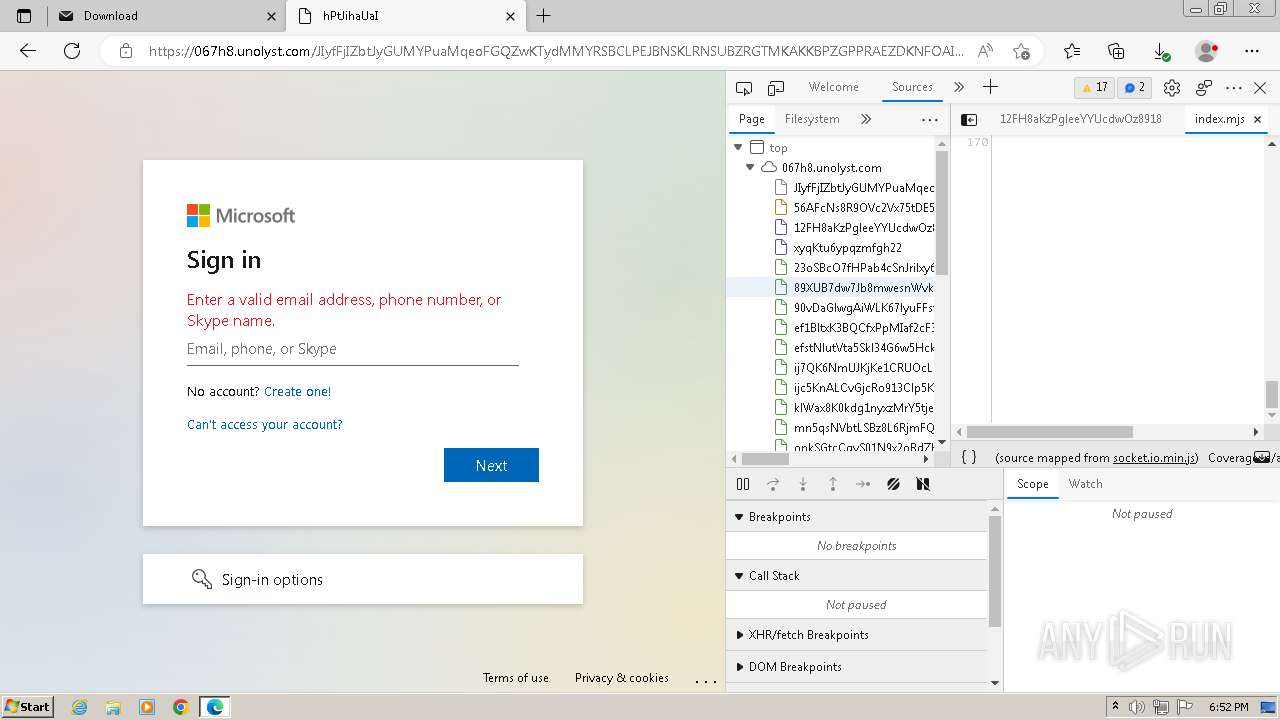Step over next function call
This screenshot has height=720, width=1280.
(x=773, y=484)
